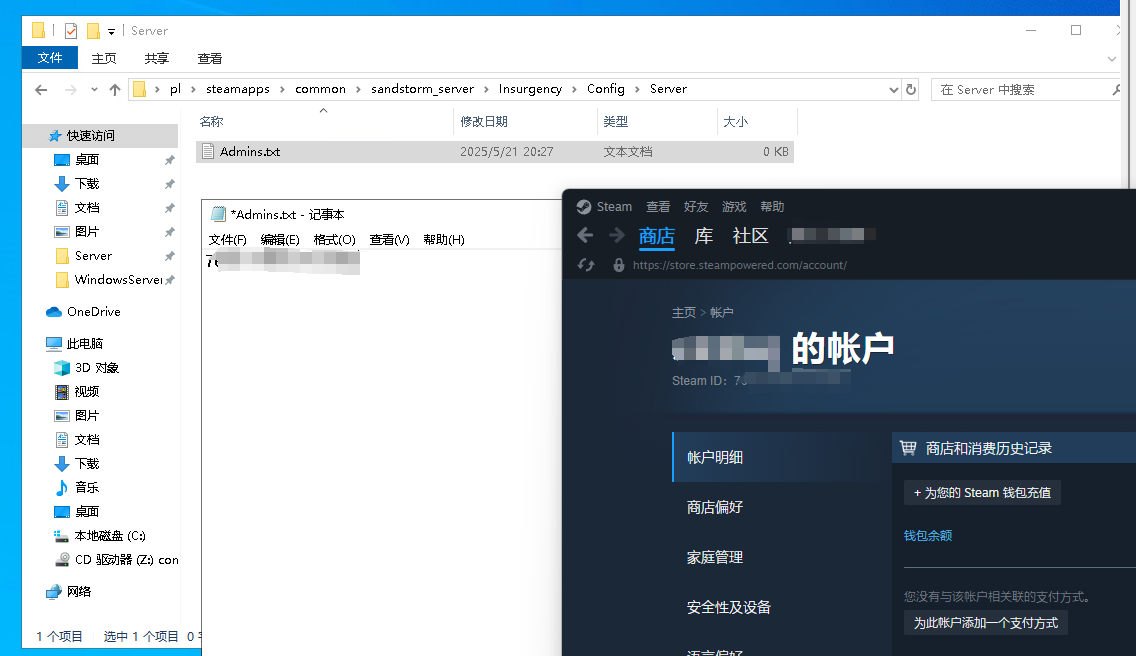Click the CD 驱动器 (Z:) disc icon
The height and width of the screenshot is (656, 1136).
[x=62, y=560]
